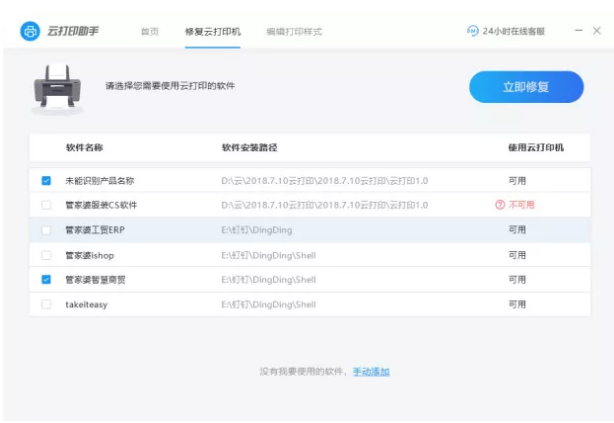Click the 软件名称 column header
Viewport: 614px width, 423px height.
85,147
